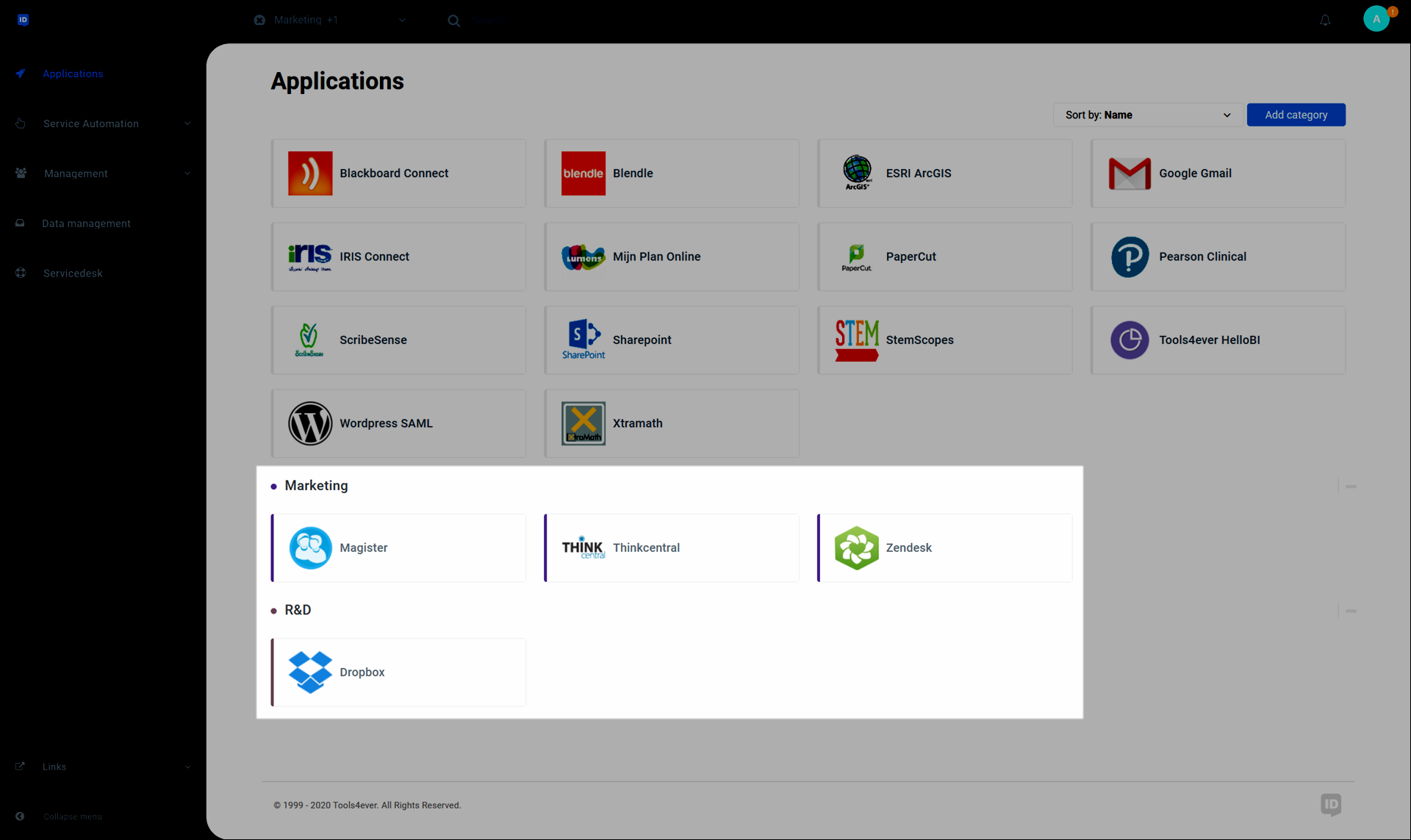Screen dimensions: 1411x840
Task: Open the WordPress logo icon
Action: click(x=310, y=423)
